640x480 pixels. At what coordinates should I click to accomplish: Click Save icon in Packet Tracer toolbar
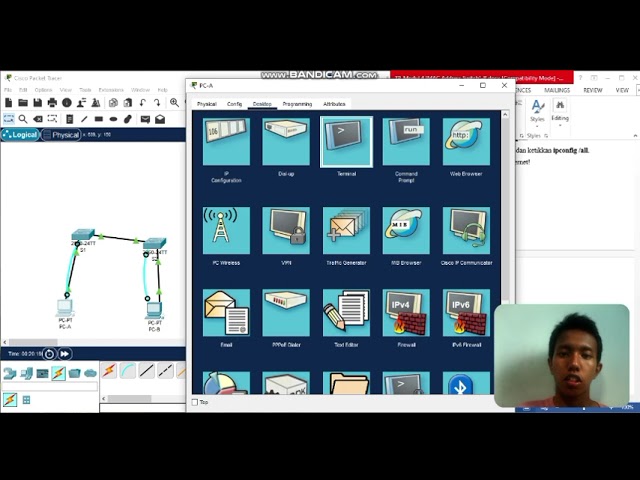point(38,103)
